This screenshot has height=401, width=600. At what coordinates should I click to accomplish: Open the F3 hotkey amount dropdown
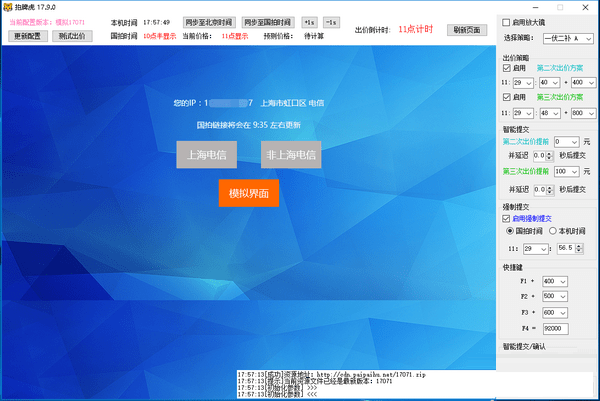tap(555, 313)
